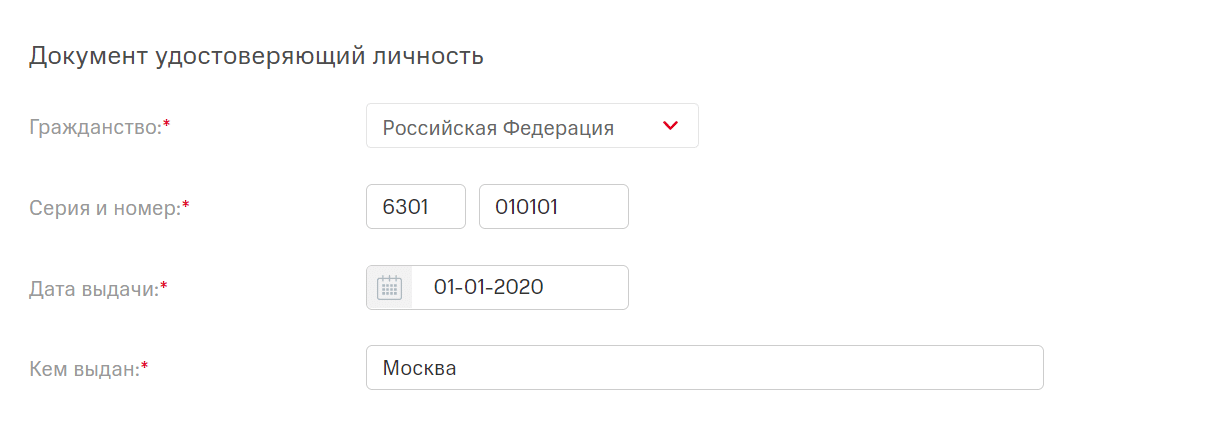This screenshot has width=1230, height=440.
Task: Expand the Российская Федерация citizenship selector
Action: click(x=531, y=127)
